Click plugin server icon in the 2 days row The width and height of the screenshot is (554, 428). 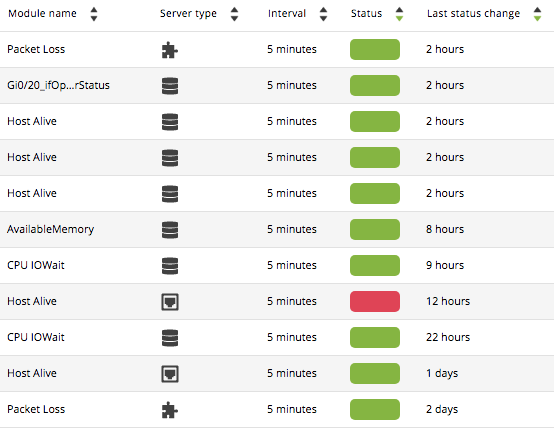pyautogui.click(x=170, y=410)
